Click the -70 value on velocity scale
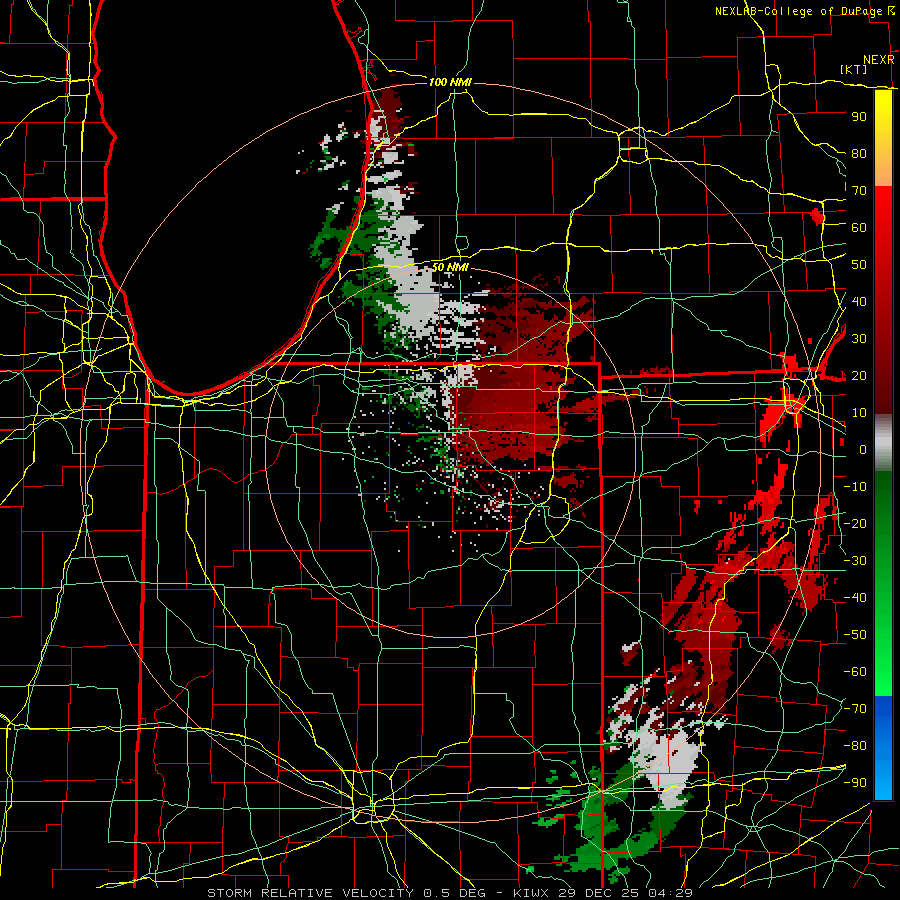The image size is (900, 900). (x=855, y=709)
